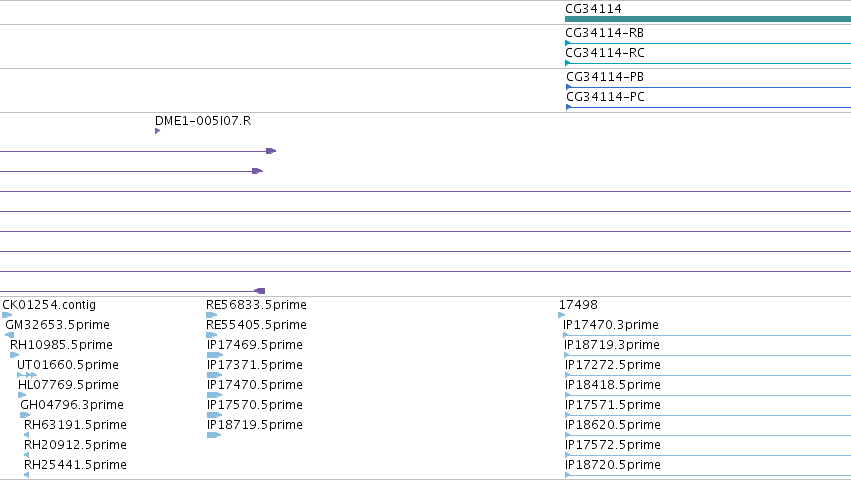The width and height of the screenshot is (851, 480).
Task: Select RH10985.5prime EST label
Action: pos(61,345)
